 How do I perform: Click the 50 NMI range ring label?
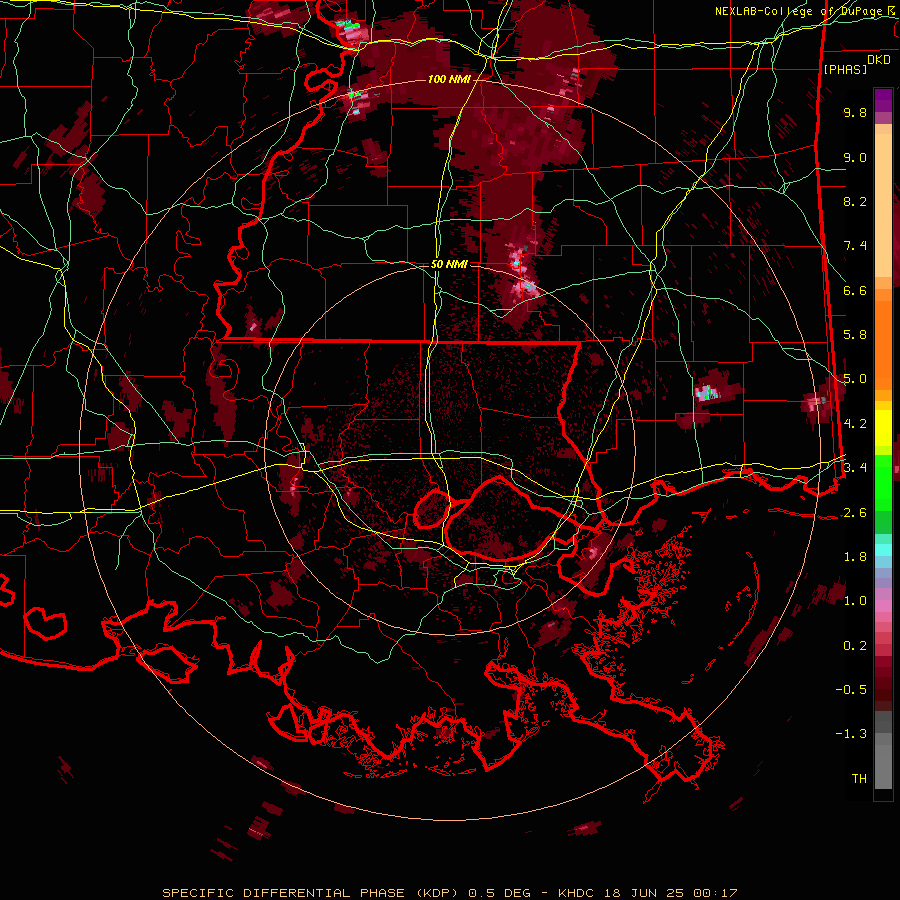pyautogui.click(x=449, y=264)
